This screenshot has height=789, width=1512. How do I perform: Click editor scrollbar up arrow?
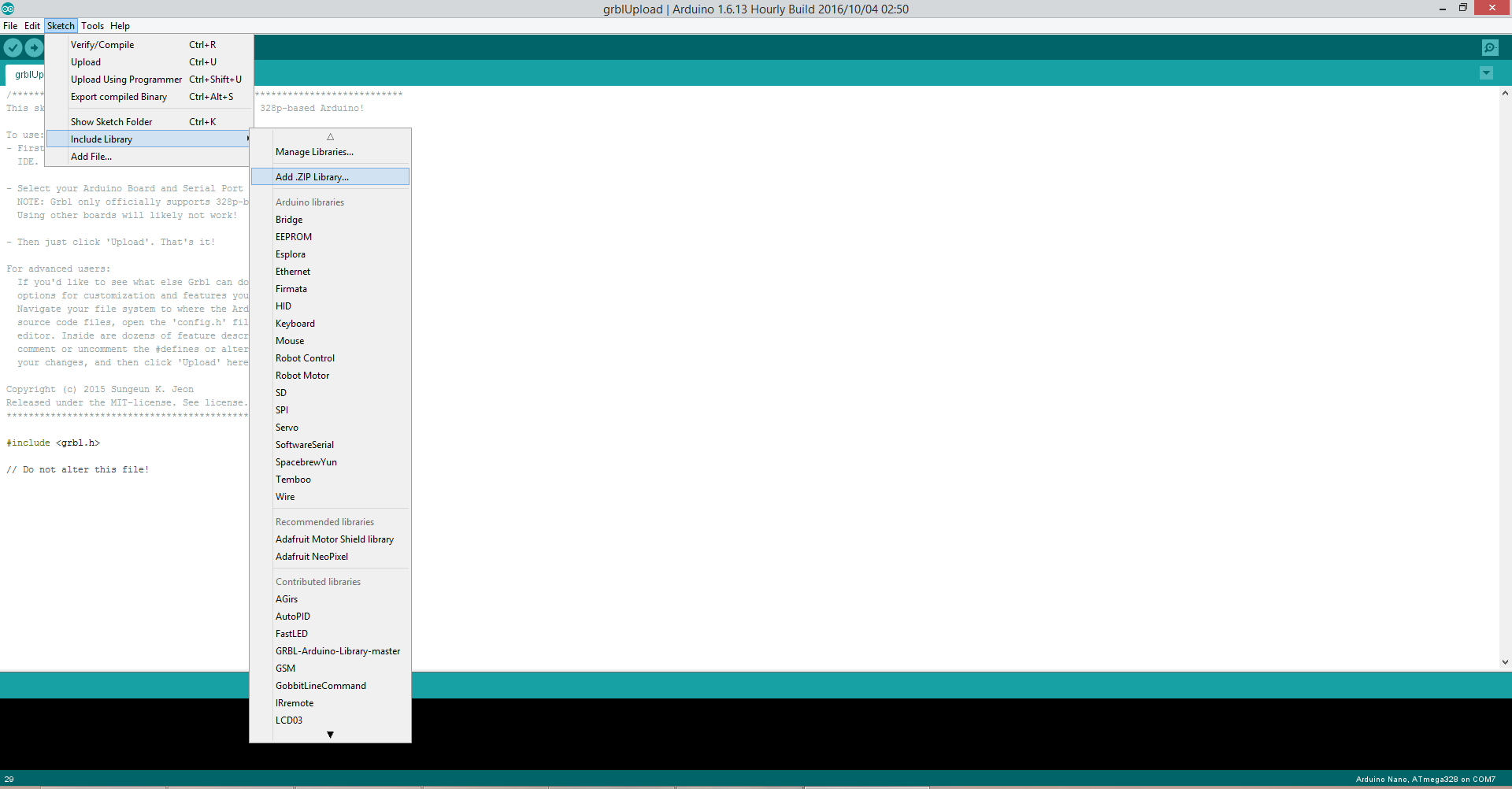(x=1505, y=93)
